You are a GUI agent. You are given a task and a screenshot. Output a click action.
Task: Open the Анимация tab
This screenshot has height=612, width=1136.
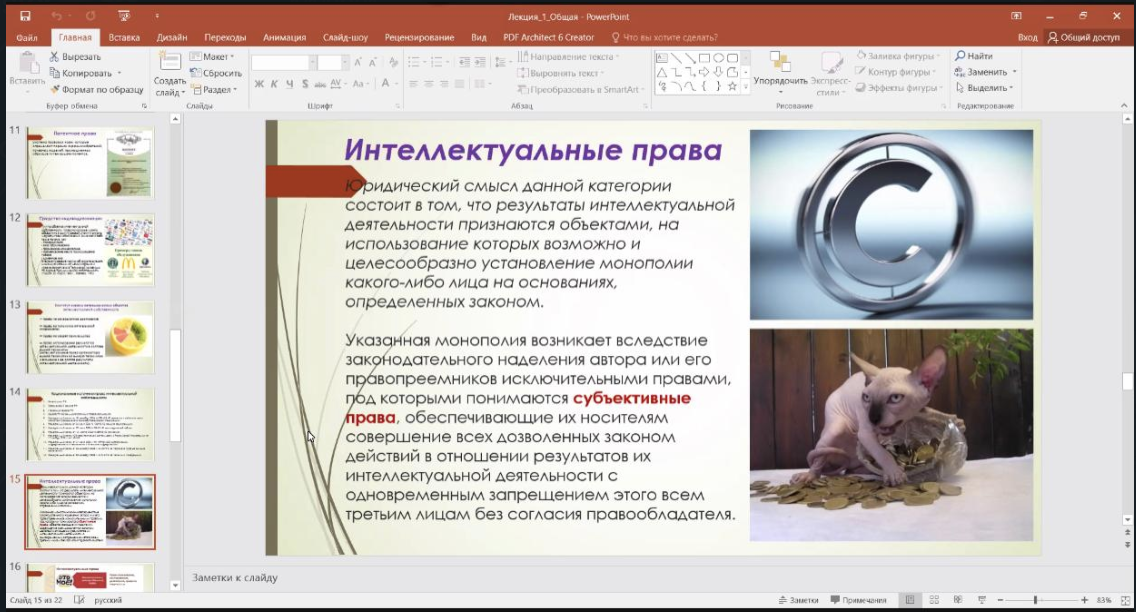pyautogui.click(x=284, y=37)
